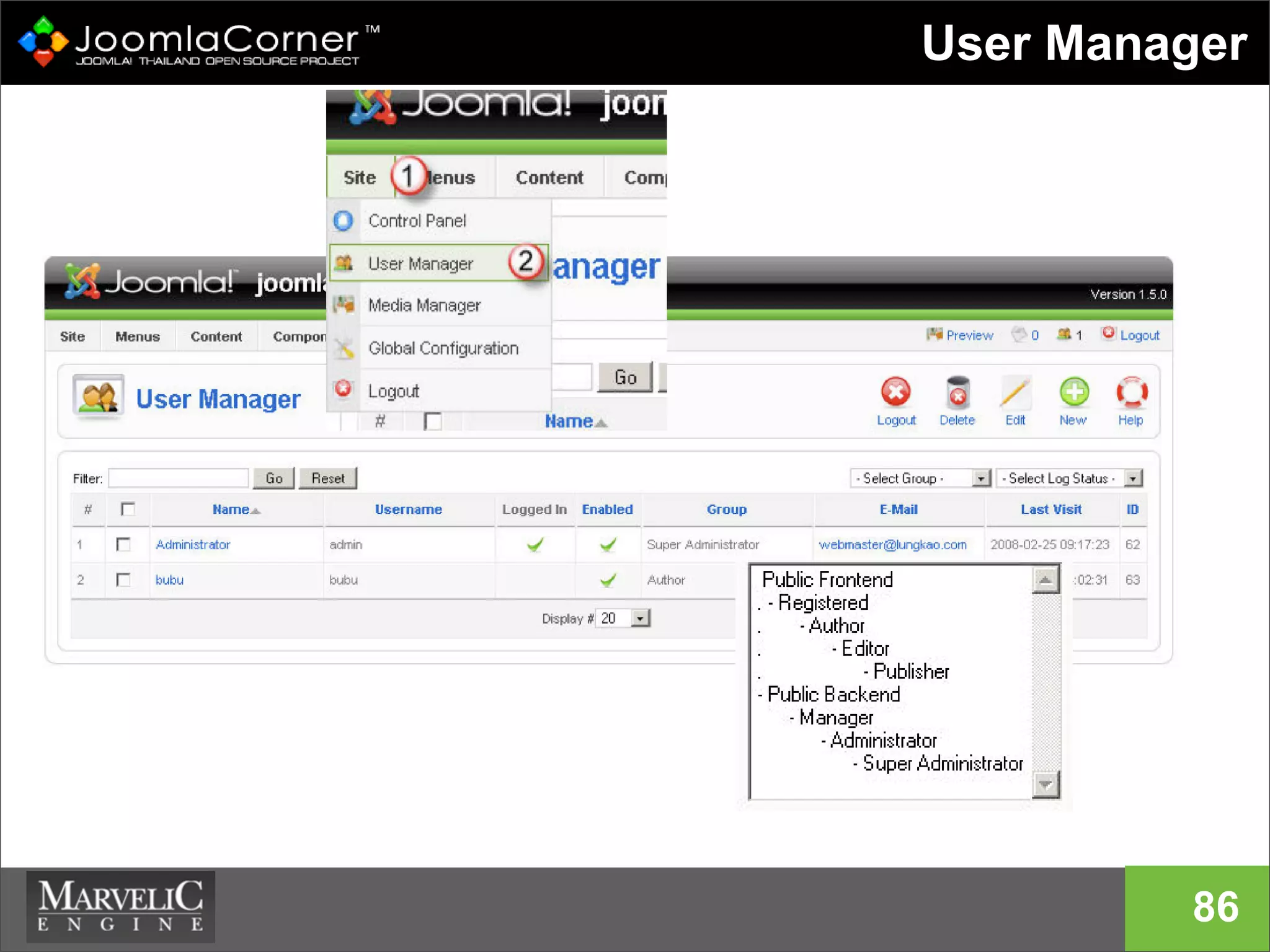Click the messages icon showing 0
Screen dimensions: 1270x952
coord(1019,335)
